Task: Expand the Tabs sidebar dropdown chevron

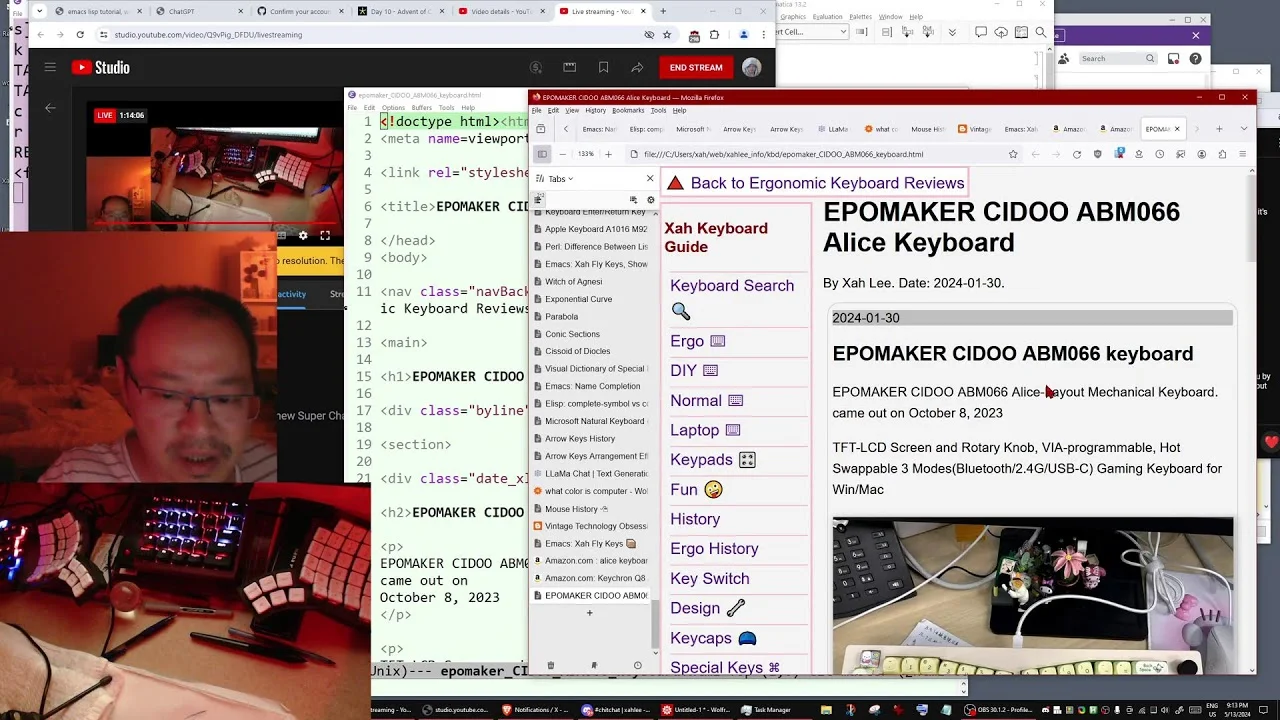Action: point(571,179)
